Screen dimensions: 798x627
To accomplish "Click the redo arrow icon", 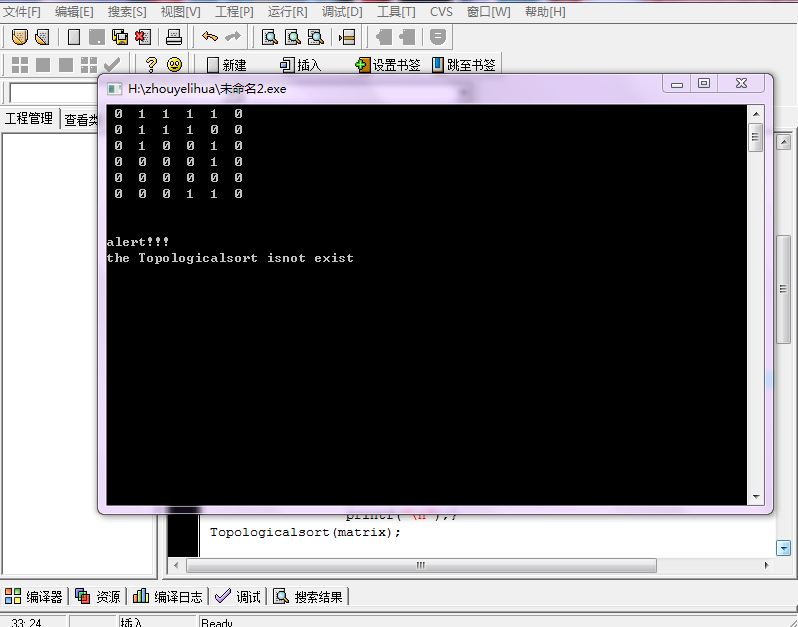I will (233, 37).
